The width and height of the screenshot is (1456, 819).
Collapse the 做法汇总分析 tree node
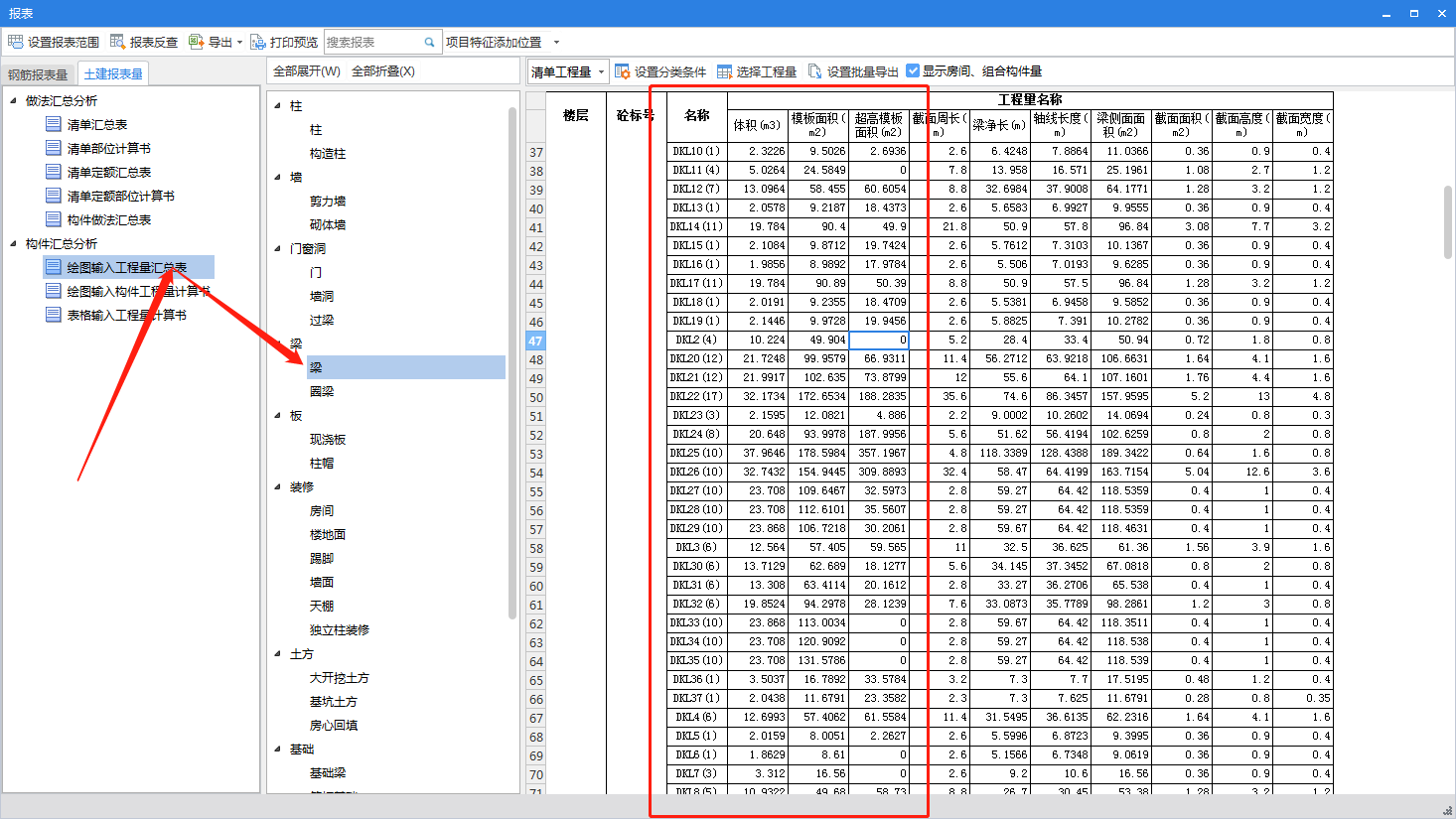coord(14,100)
